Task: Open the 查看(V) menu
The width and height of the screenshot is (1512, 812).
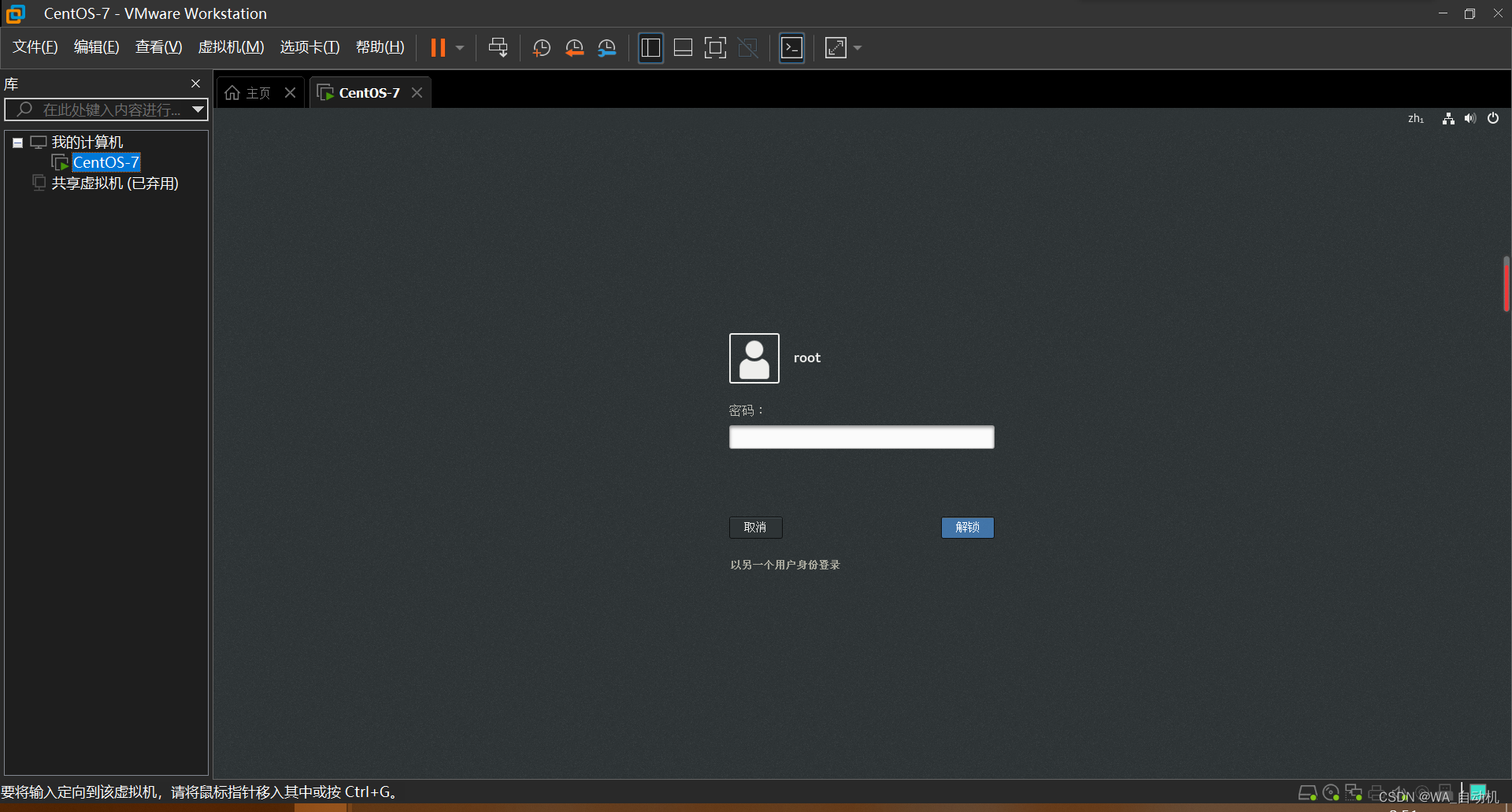Action: point(159,47)
